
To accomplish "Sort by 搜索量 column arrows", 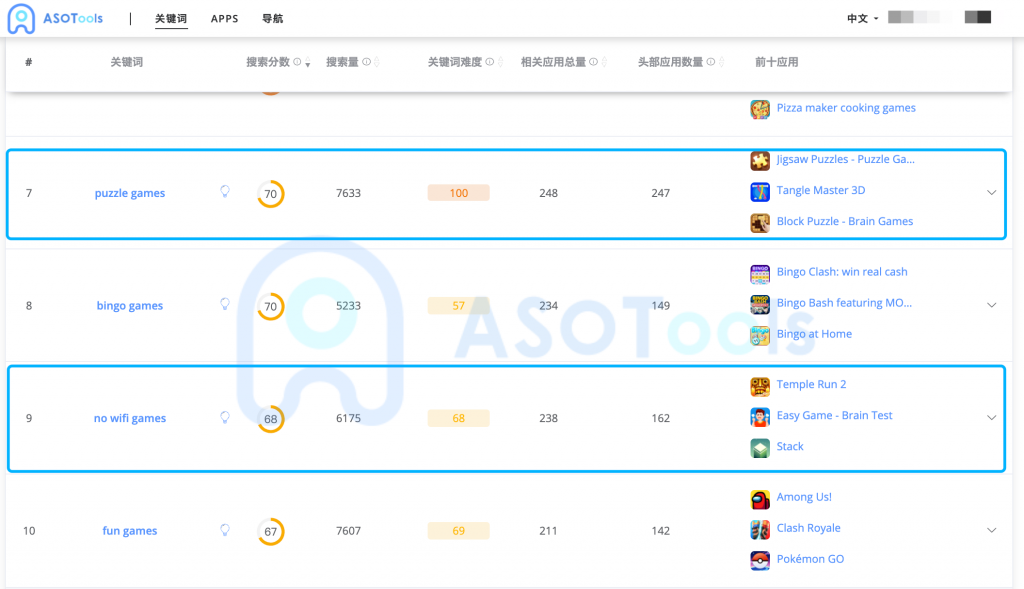I will pyautogui.click(x=377, y=62).
